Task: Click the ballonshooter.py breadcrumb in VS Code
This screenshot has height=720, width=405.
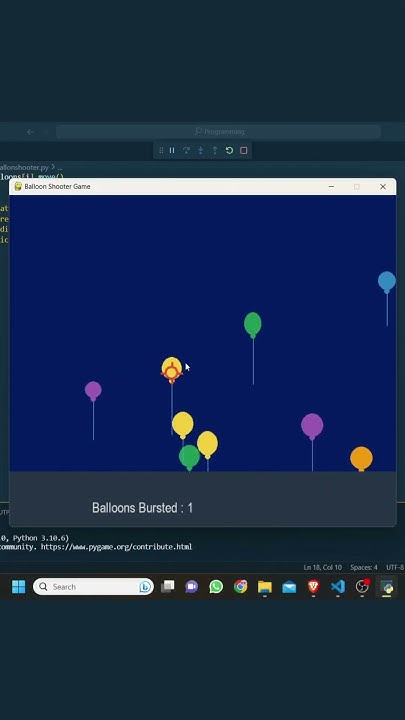Action: point(25,168)
